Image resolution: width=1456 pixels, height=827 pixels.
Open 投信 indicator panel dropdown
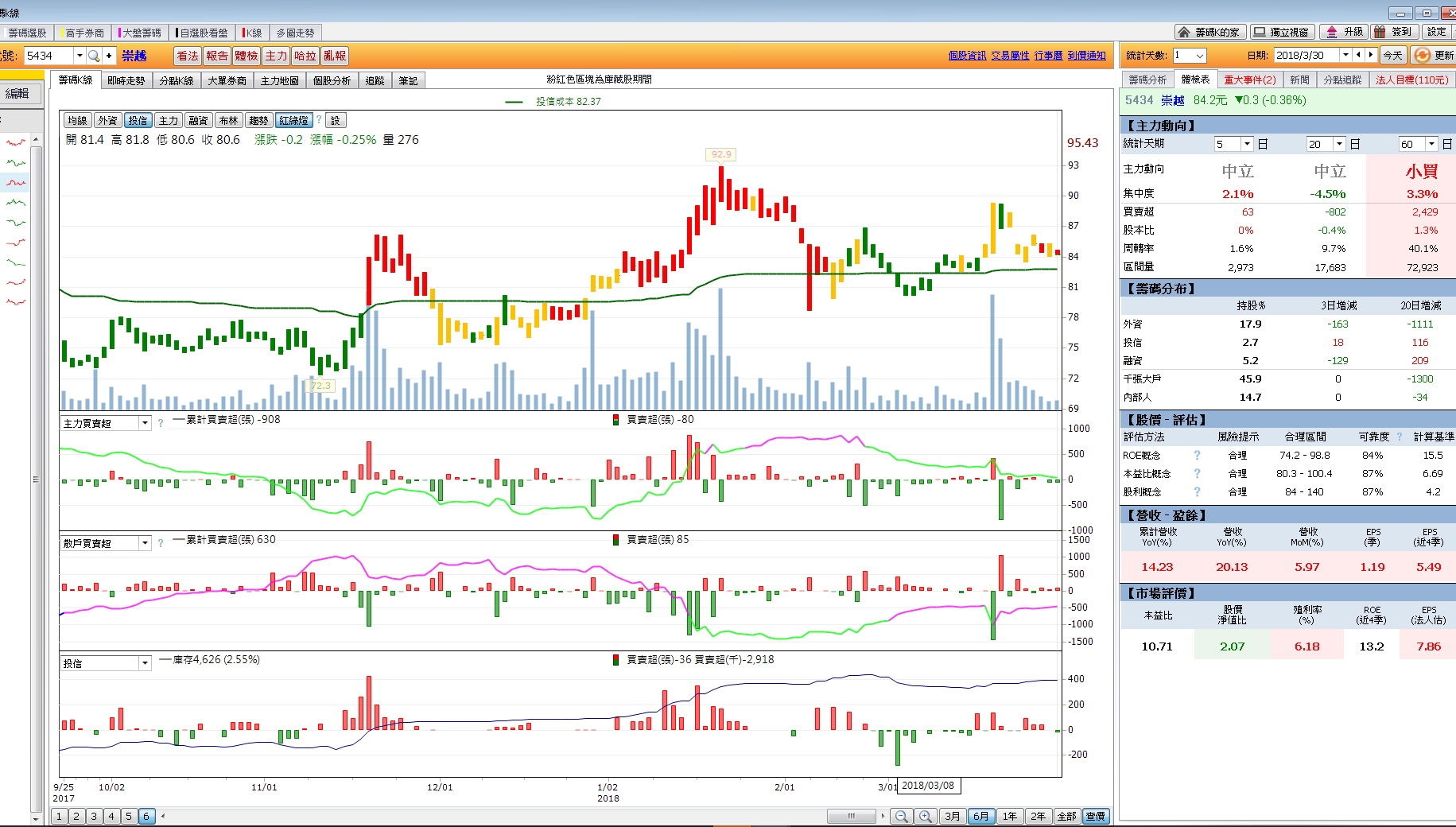point(145,663)
